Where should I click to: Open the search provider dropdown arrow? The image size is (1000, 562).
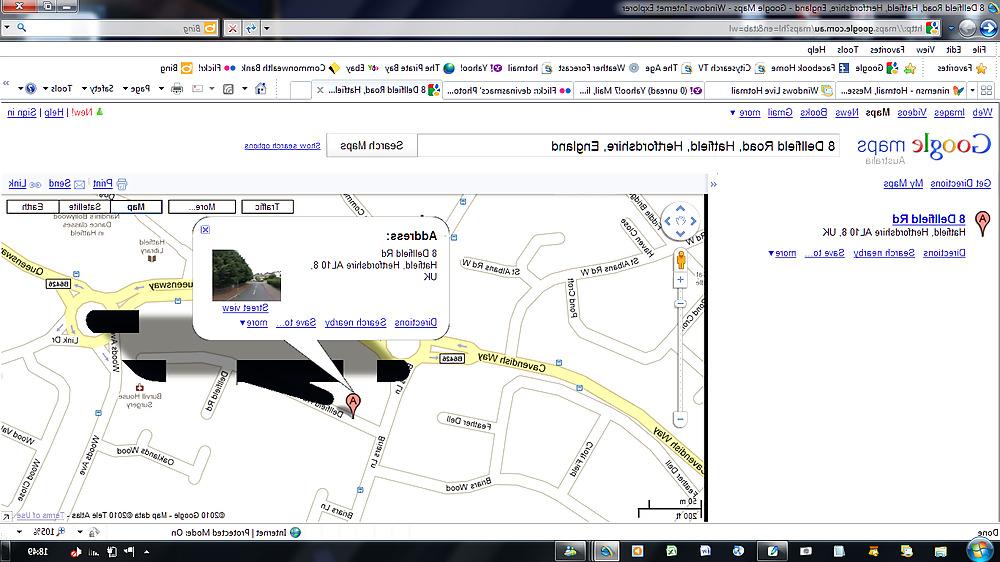point(7,28)
